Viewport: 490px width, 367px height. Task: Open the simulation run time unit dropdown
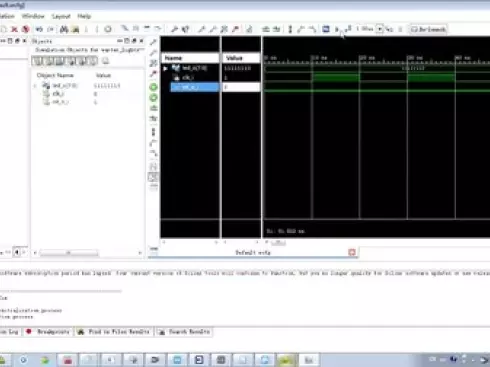click(380, 29)
